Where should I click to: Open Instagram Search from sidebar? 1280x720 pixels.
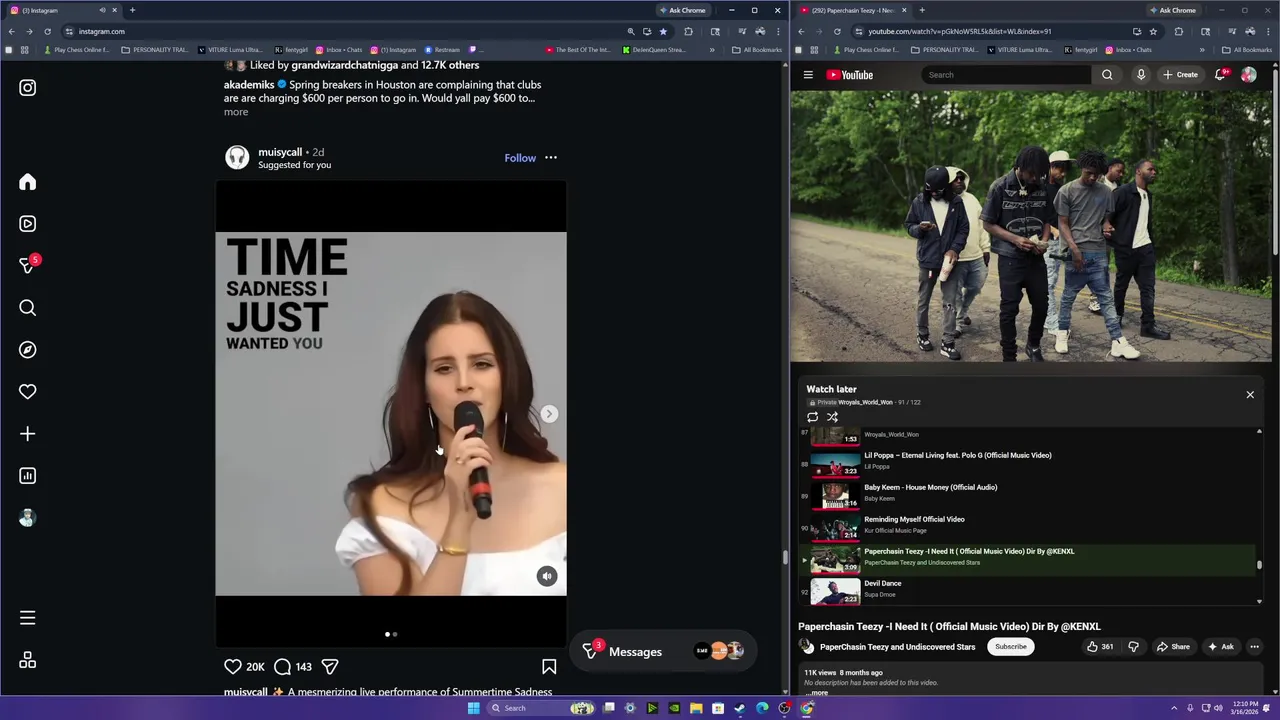click(27, 308)
